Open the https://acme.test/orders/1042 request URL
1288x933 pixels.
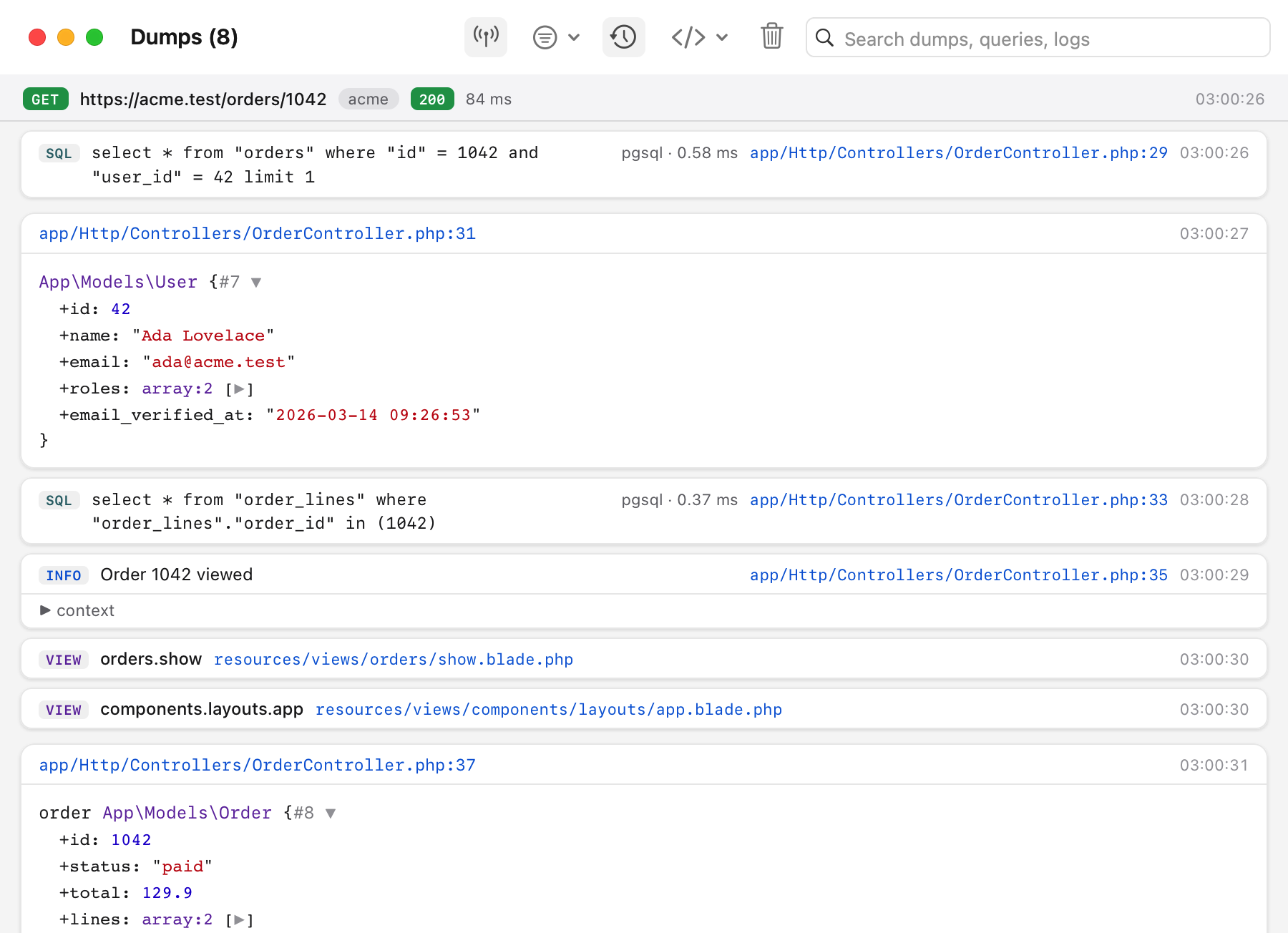coord(203,99)
